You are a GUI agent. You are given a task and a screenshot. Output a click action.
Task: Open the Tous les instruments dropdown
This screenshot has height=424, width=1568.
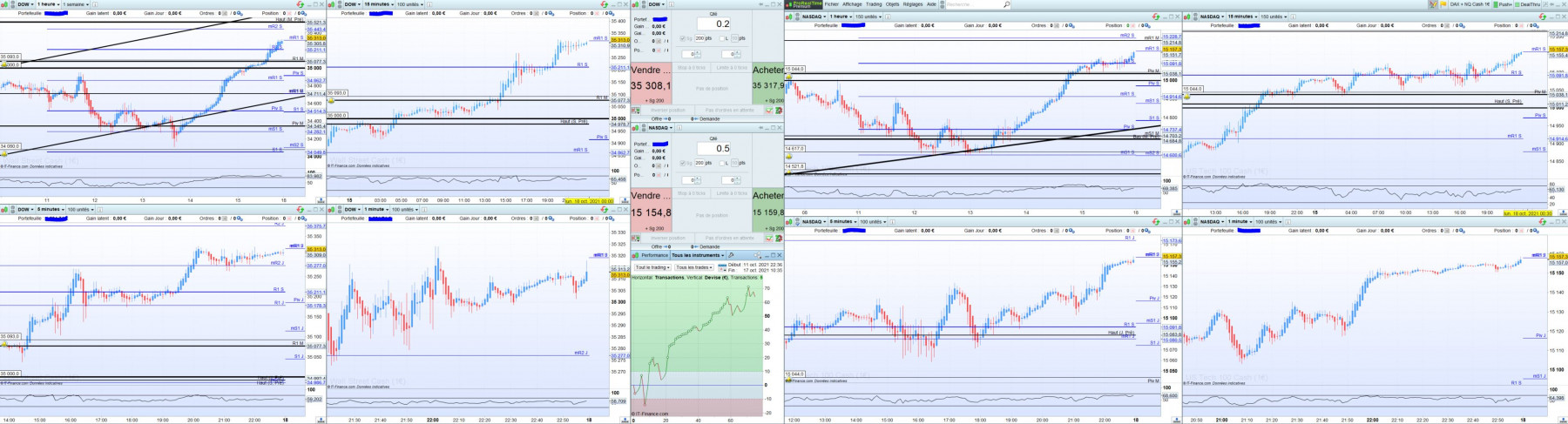tap(698, 255)
